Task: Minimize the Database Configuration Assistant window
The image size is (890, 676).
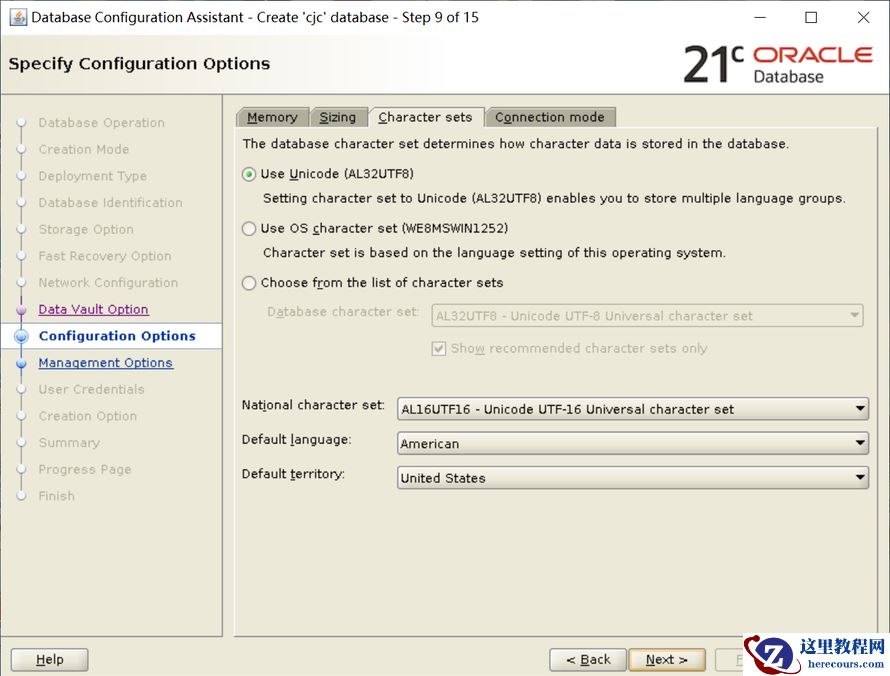Action: 760,17
